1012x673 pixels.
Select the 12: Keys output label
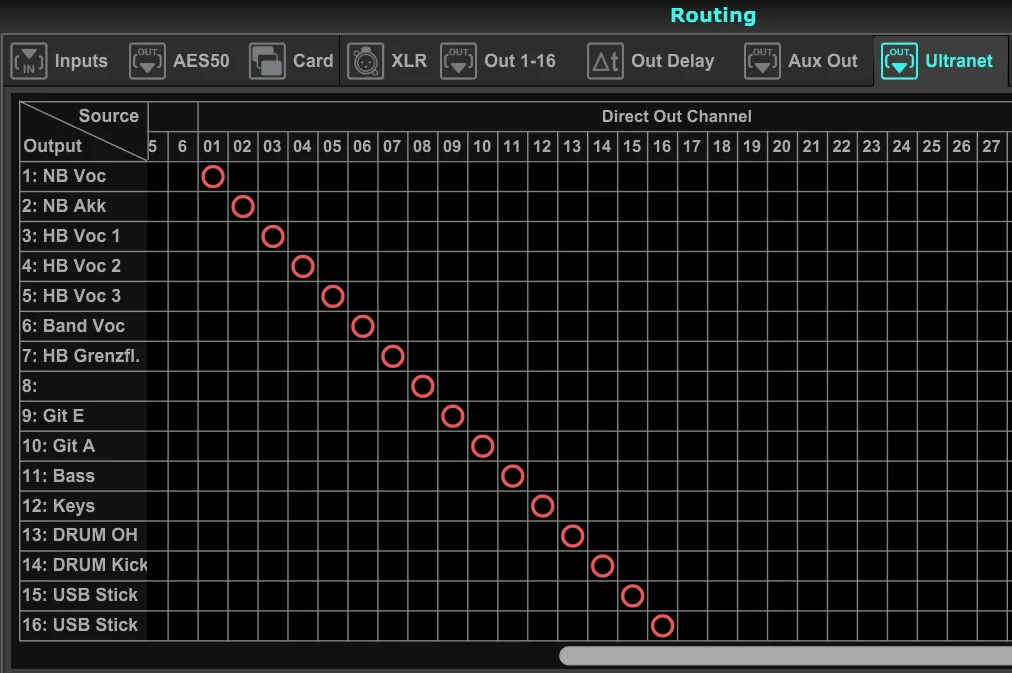tap(60, 506)
